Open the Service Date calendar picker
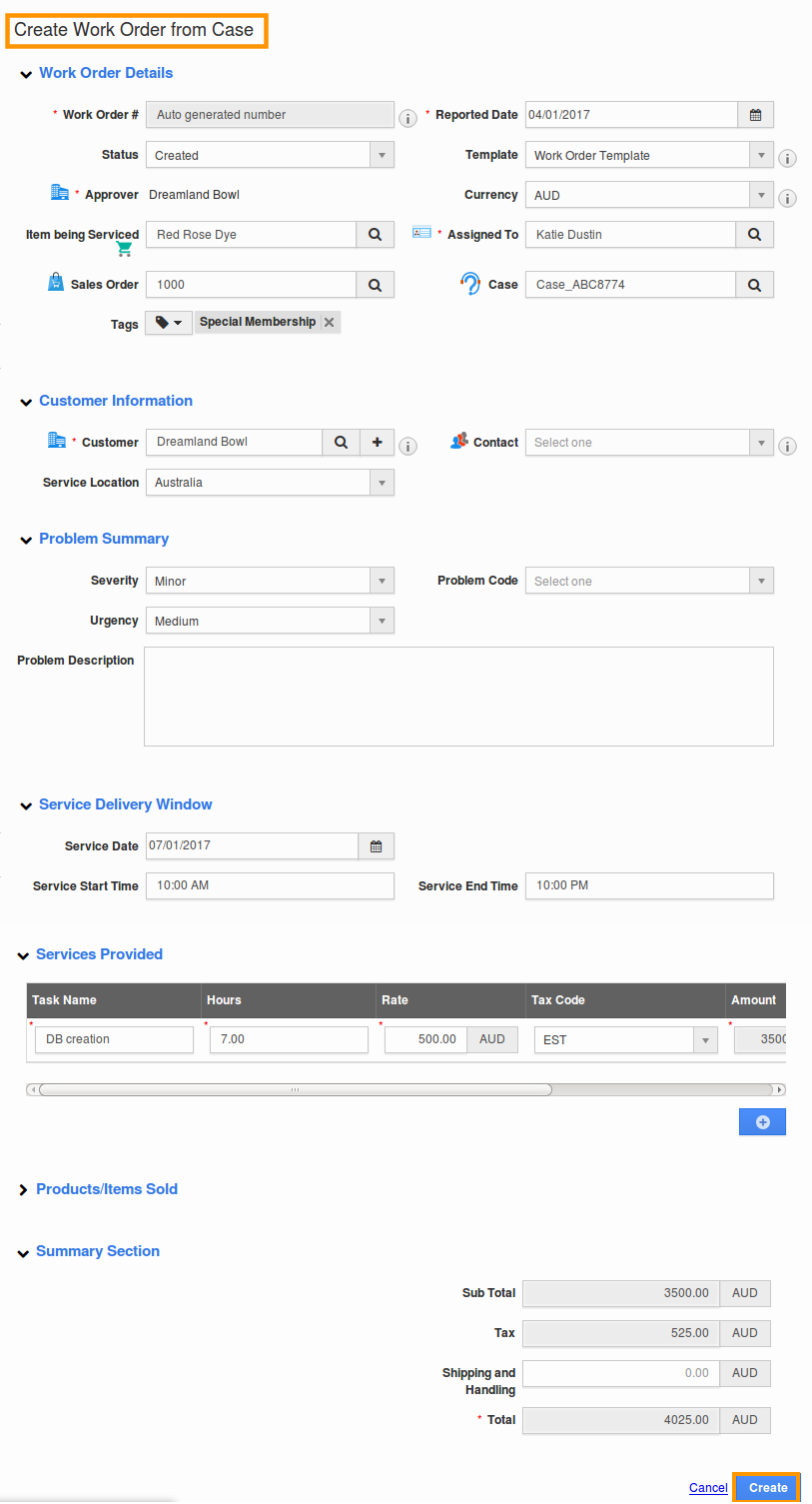 (x=376, y=845)
